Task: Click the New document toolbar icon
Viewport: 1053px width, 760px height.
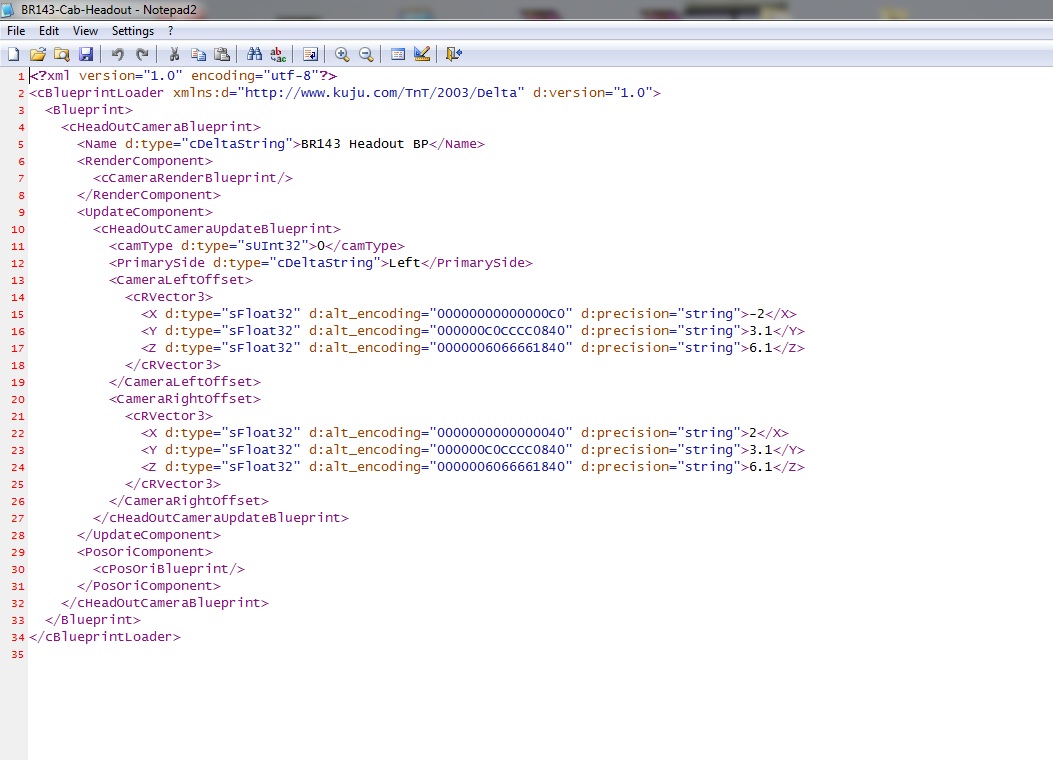Action: point(14,54)
